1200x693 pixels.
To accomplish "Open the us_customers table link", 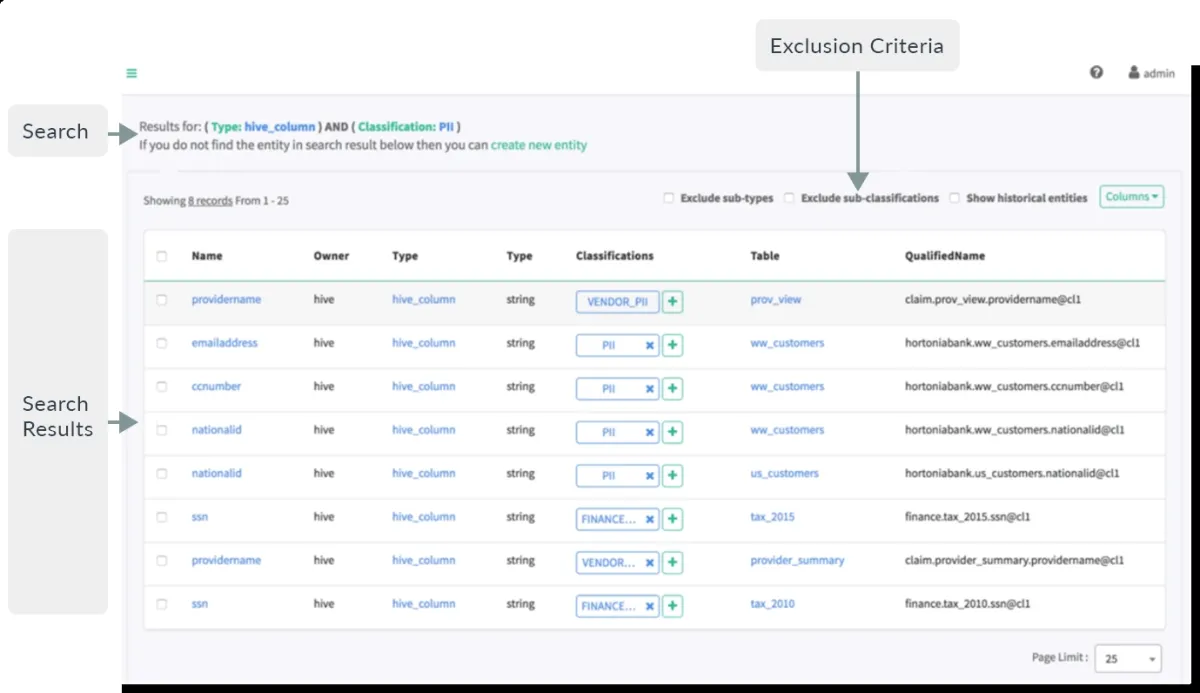I will pos(784,473).
